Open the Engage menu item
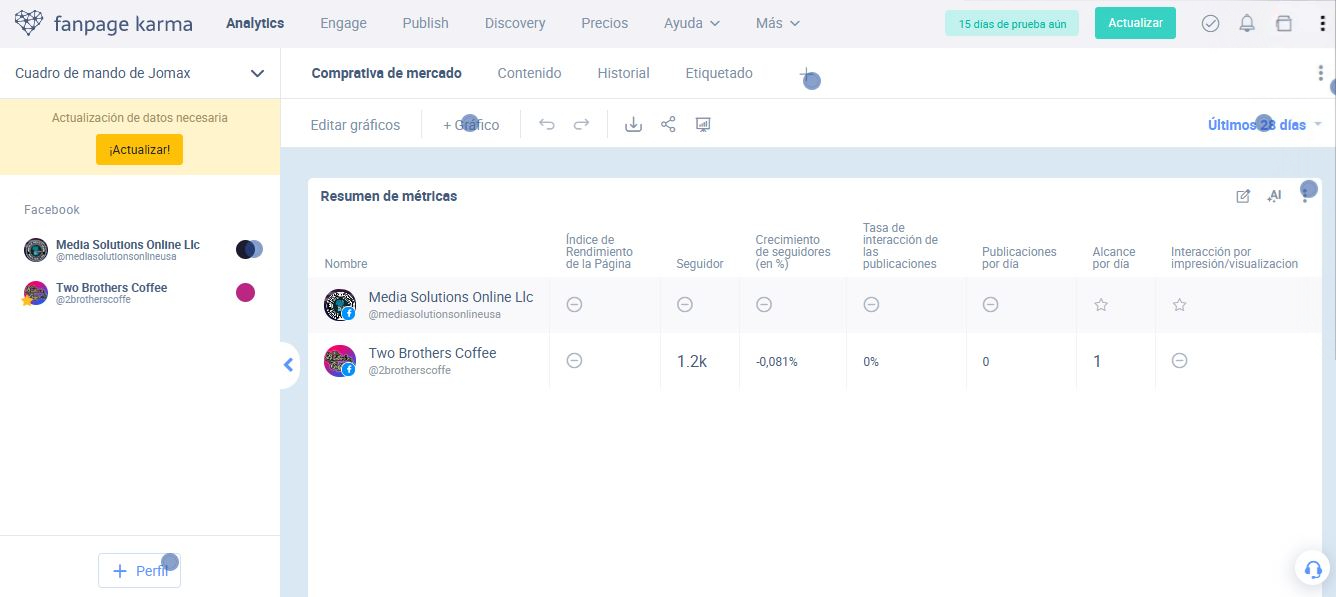 343,23
